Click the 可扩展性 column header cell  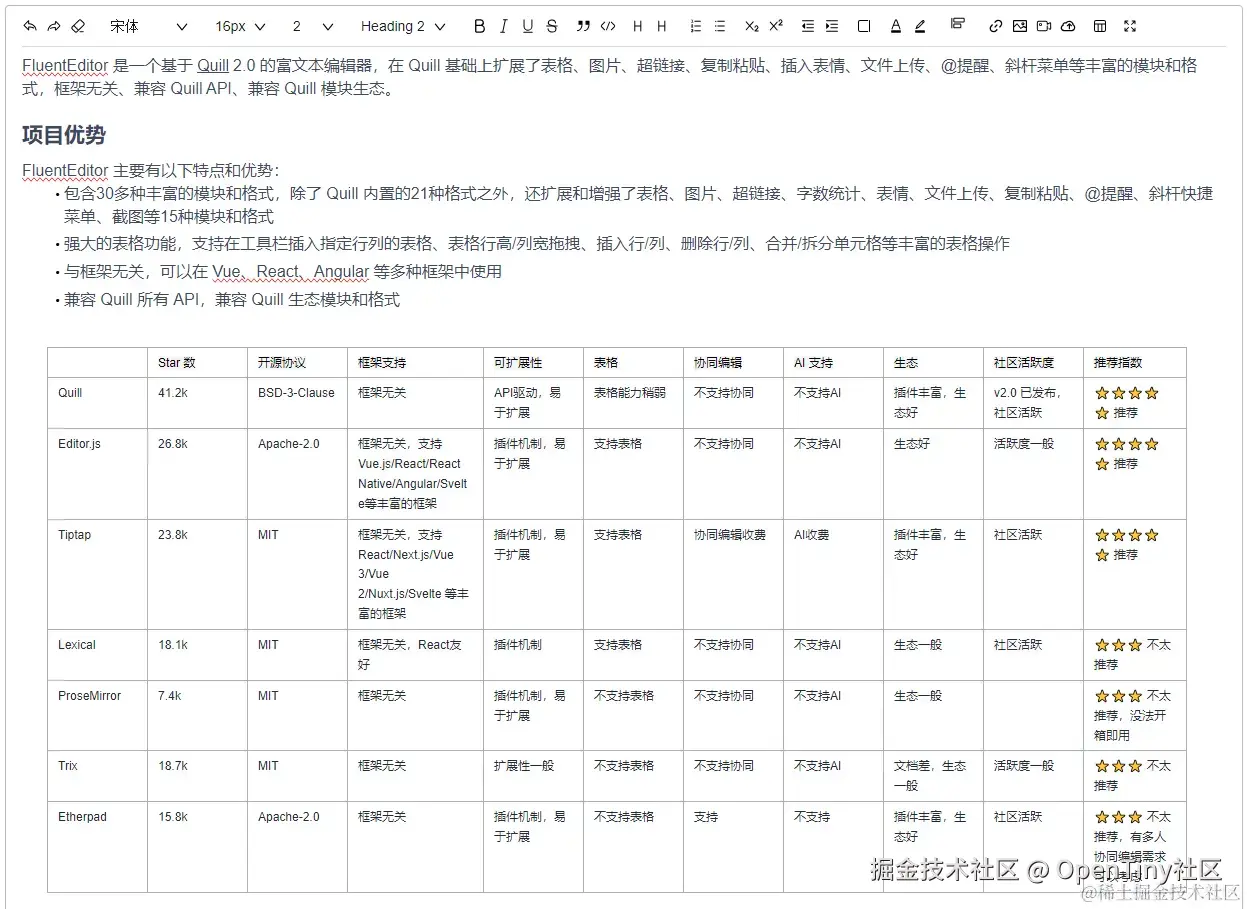pos(533,362)
